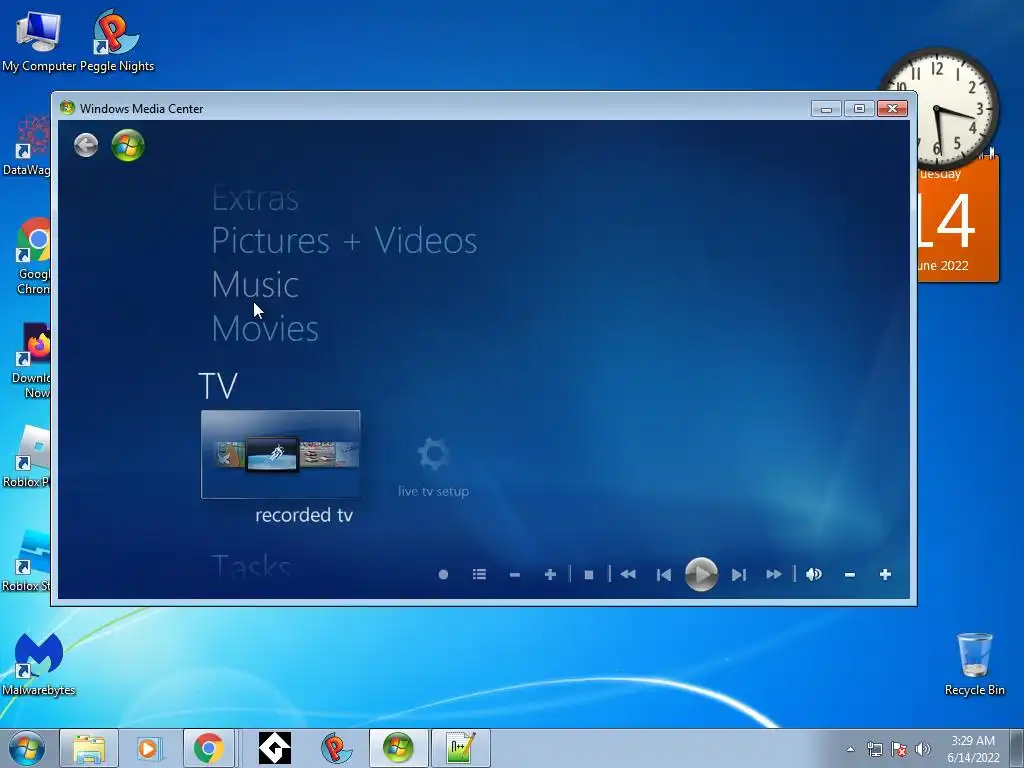
Task: Open the black-and-white G taskbar app
Action: (x=275, y=748)
